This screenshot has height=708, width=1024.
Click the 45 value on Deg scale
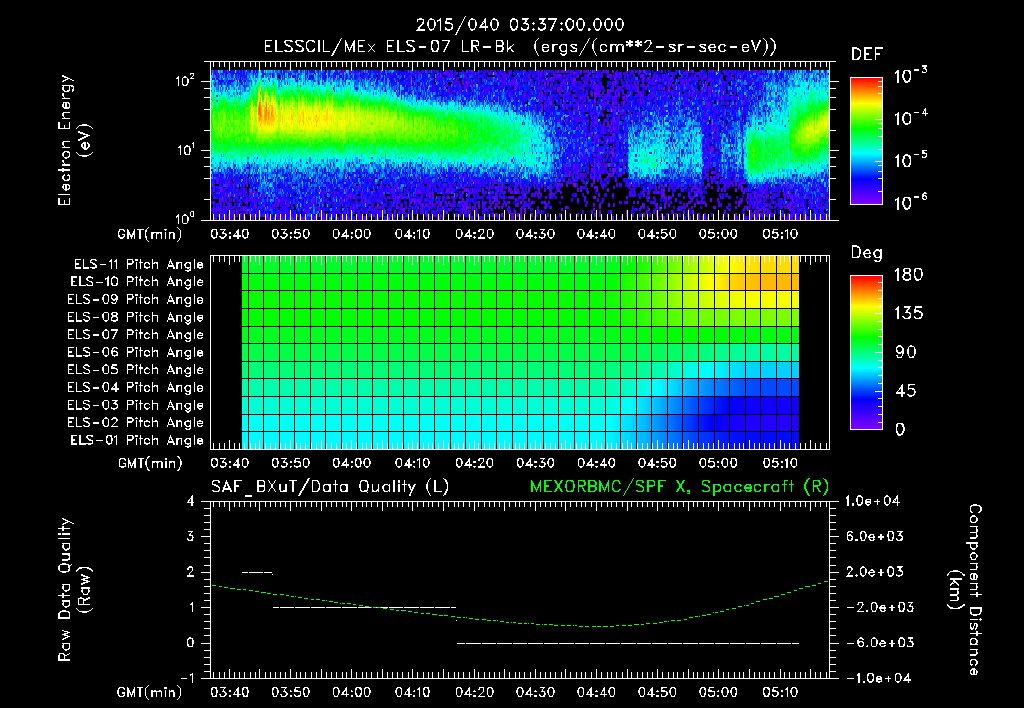pos(906,391)
